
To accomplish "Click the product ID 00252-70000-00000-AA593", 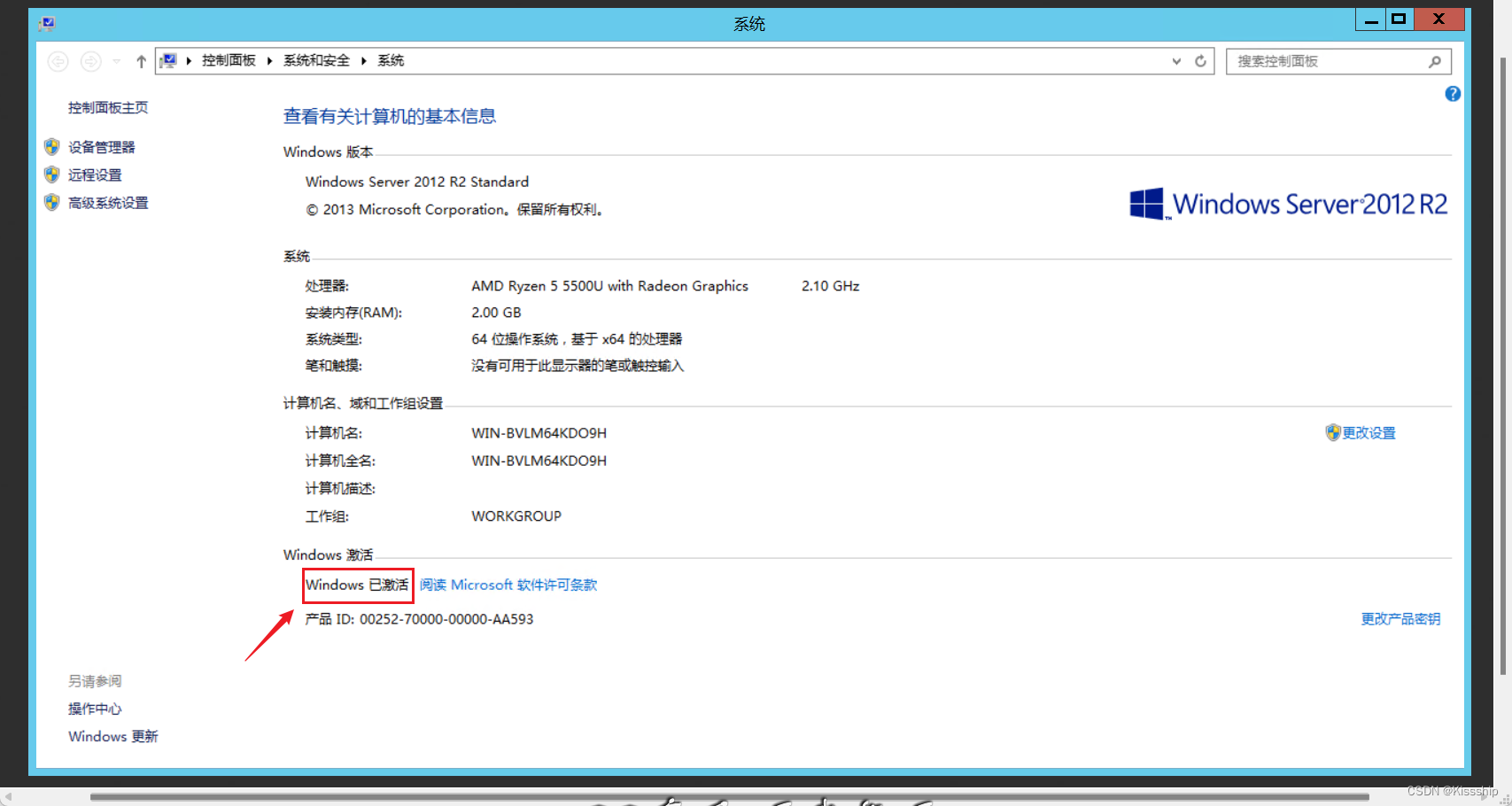I will coord(446,619).
